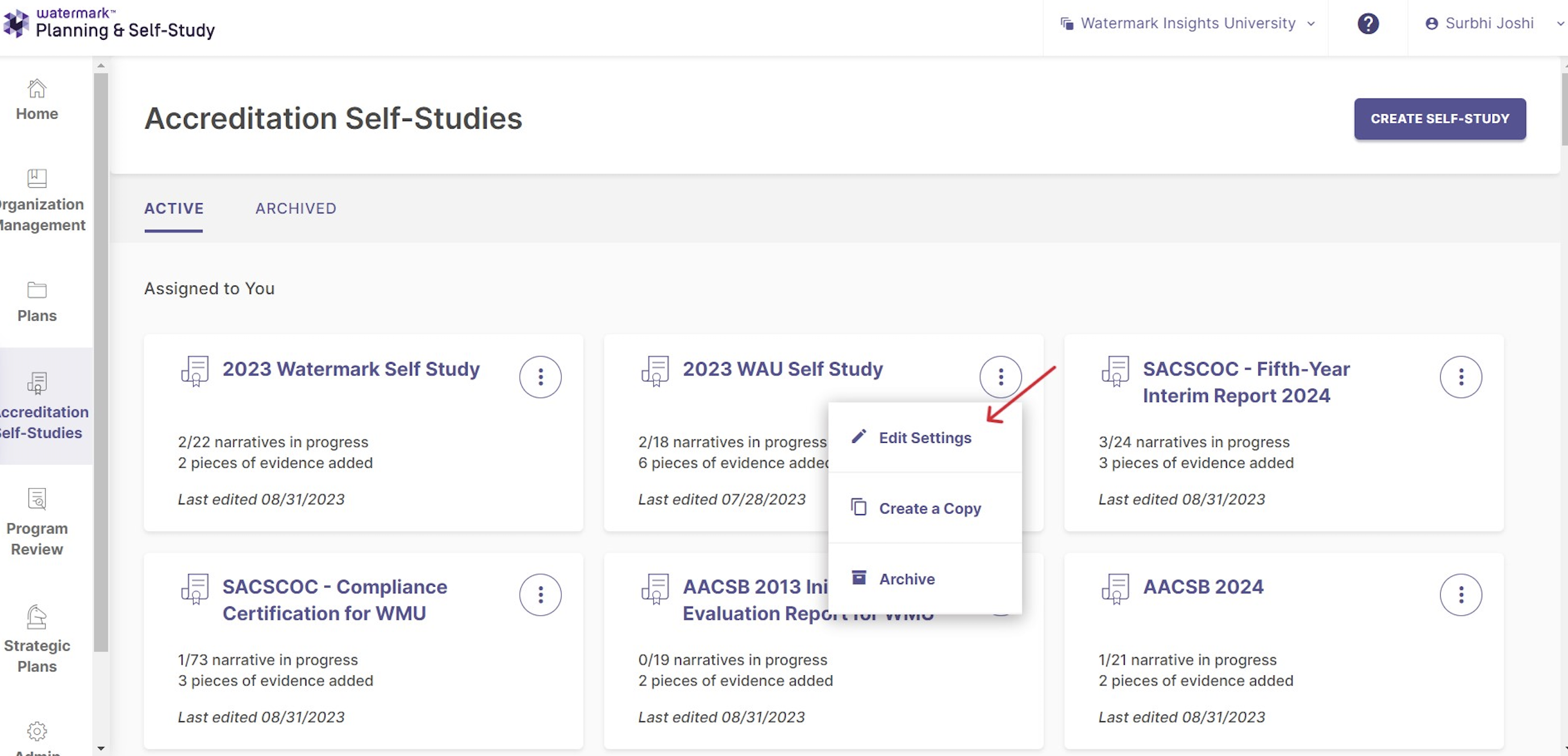1568x756 pixels.
Task: Click certificate icon of AACSB 2013 card
Action: 655,589
